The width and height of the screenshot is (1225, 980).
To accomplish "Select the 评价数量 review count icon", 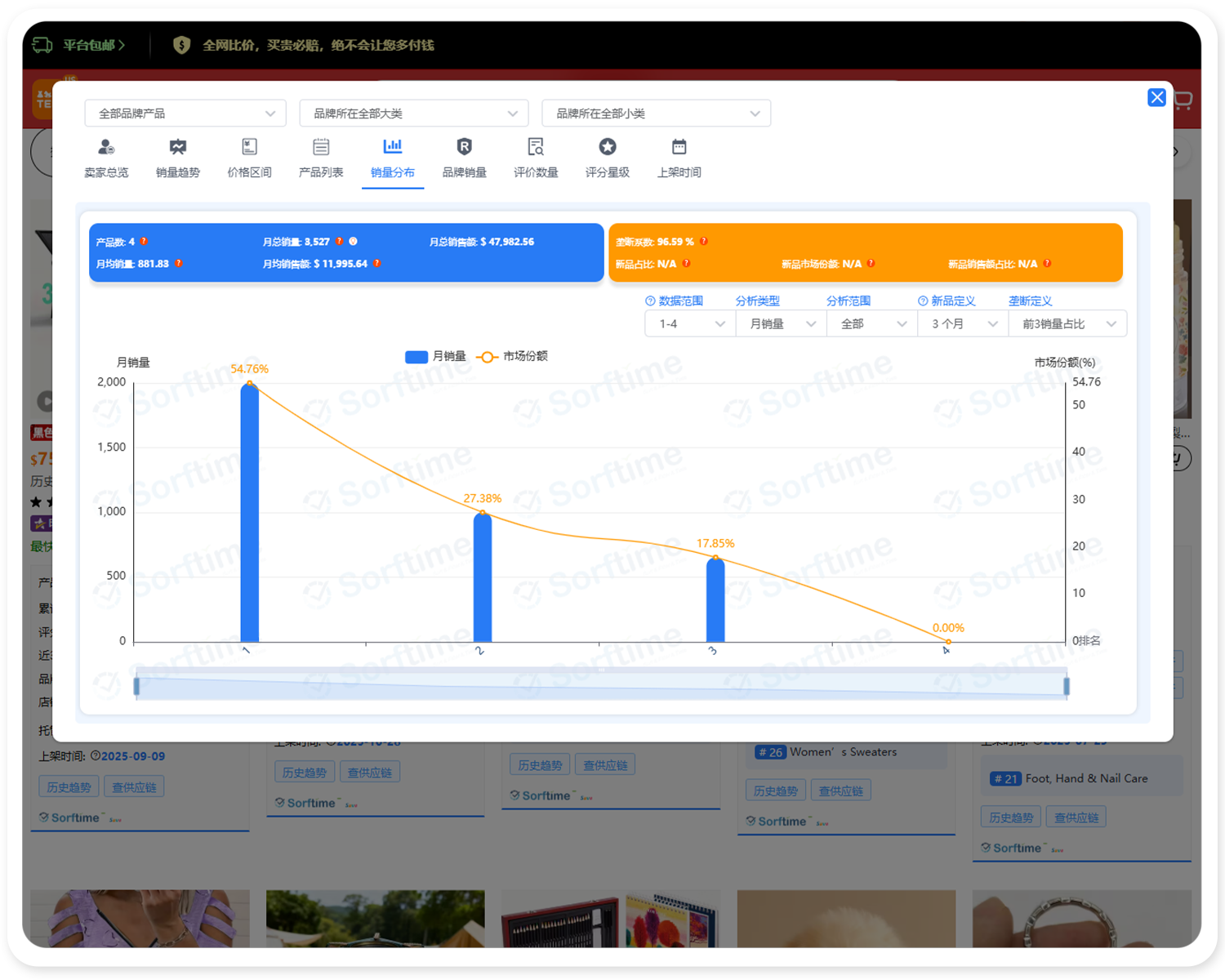I will [x=536, y=148].
